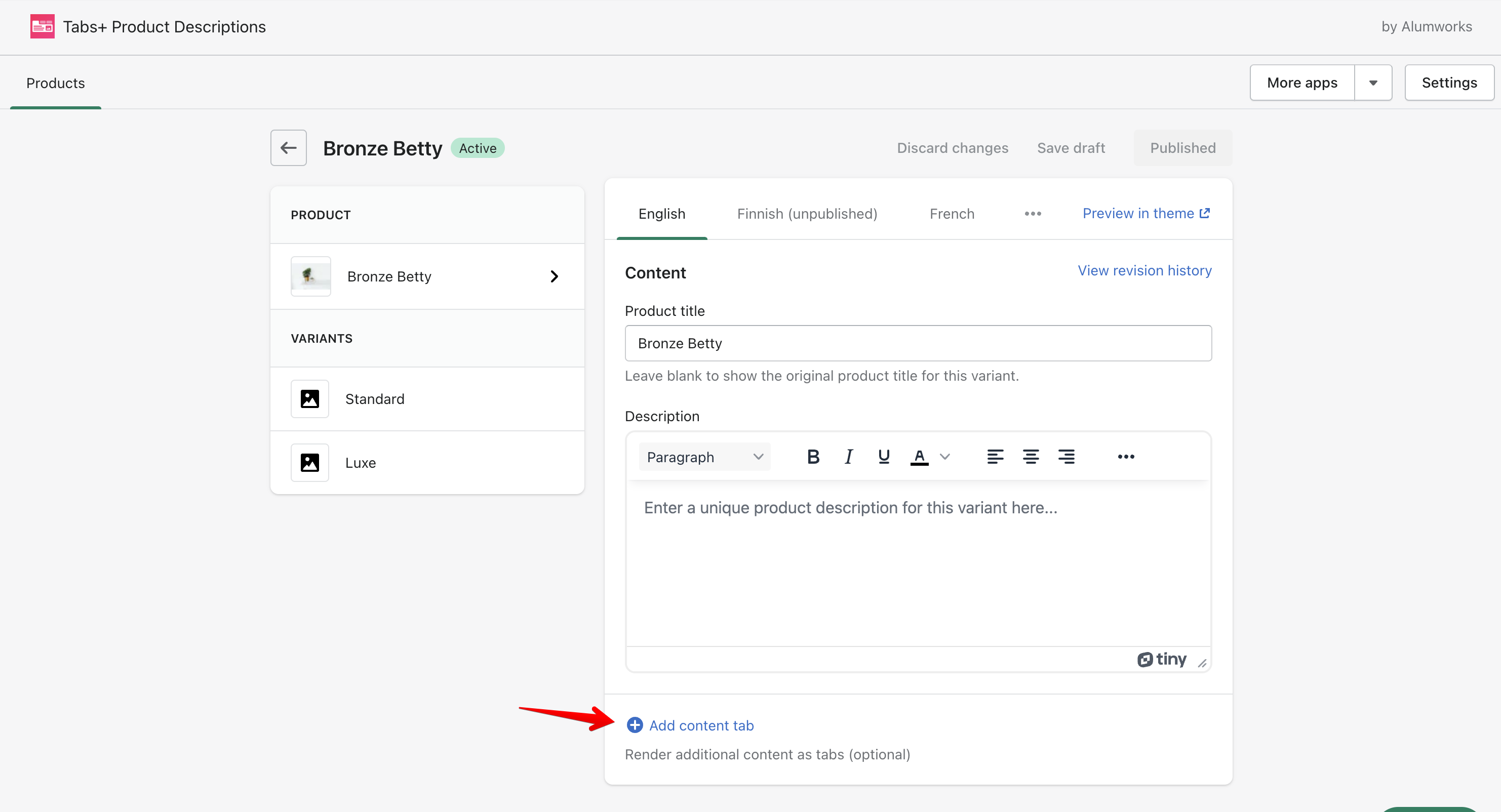Switch to the Finnish unpublished tab
Image resolution: width=1501 pixels, height=812 pixels.
tap(807, 213)
